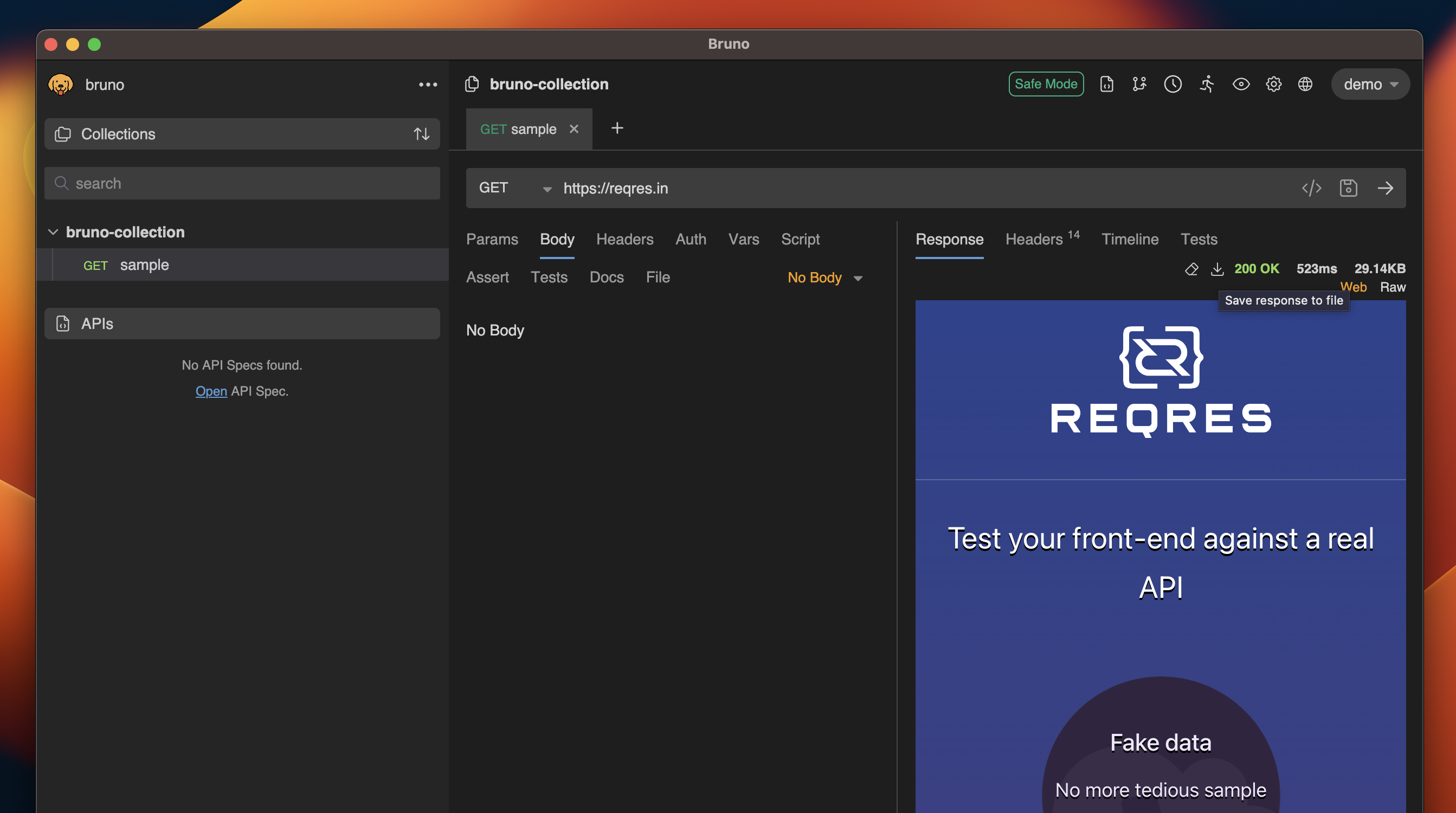1456x813 pixels.
Task: Change the body type from No Body
Action: tap(823, 278)
